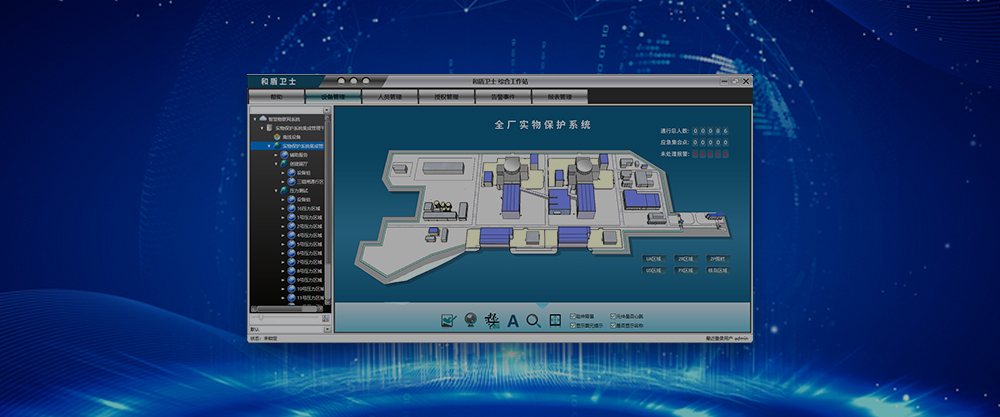Click the globe icon in bottom toolbar
The width and height of the screenshot is (1000, 417).
(469, 320)
